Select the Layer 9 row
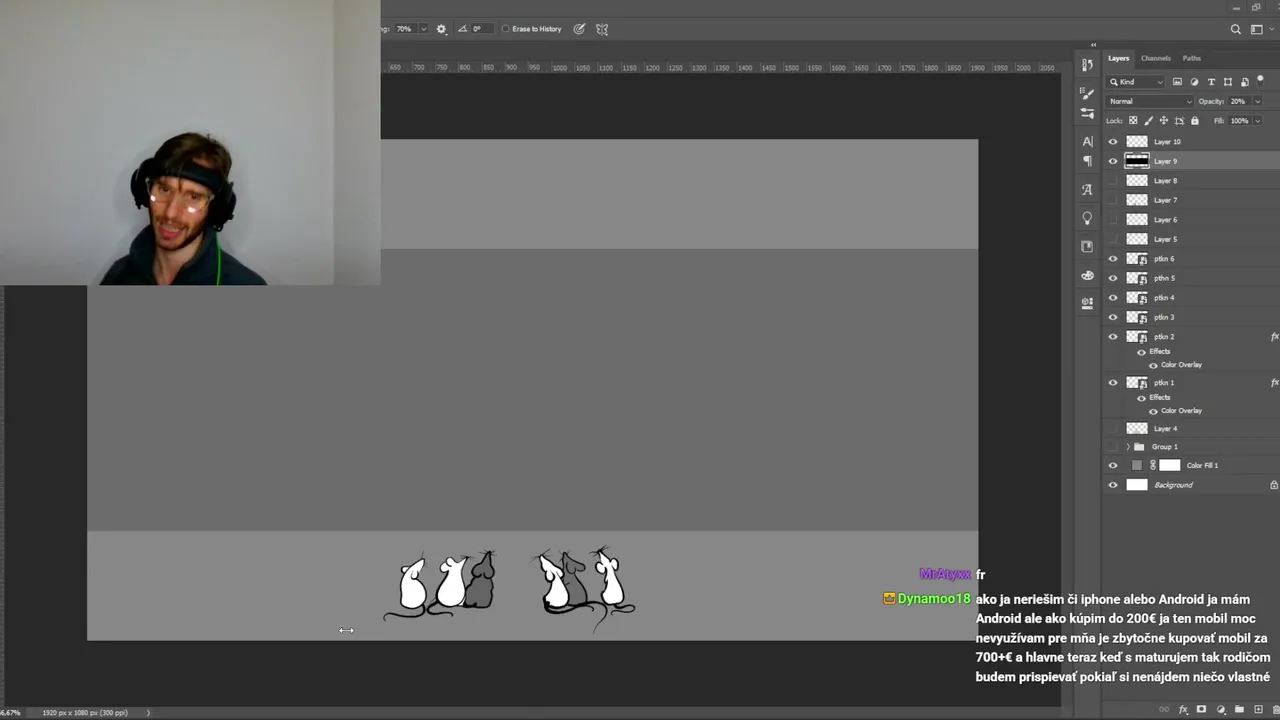Viewport: 1280px width, 720px height. pos(1191,161)
